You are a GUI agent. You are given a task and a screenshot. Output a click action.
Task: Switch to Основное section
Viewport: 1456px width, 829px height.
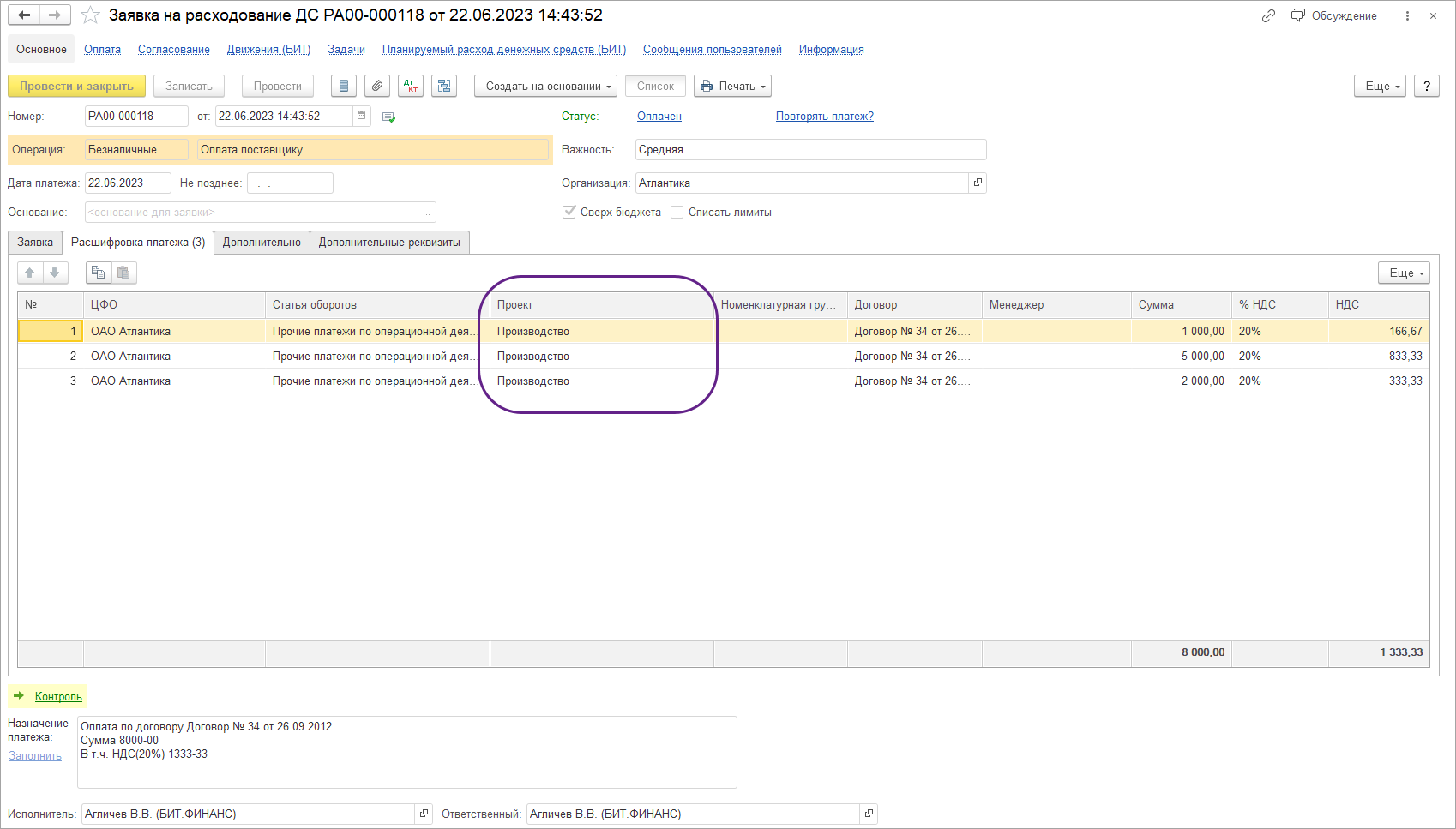pos(41,49)
